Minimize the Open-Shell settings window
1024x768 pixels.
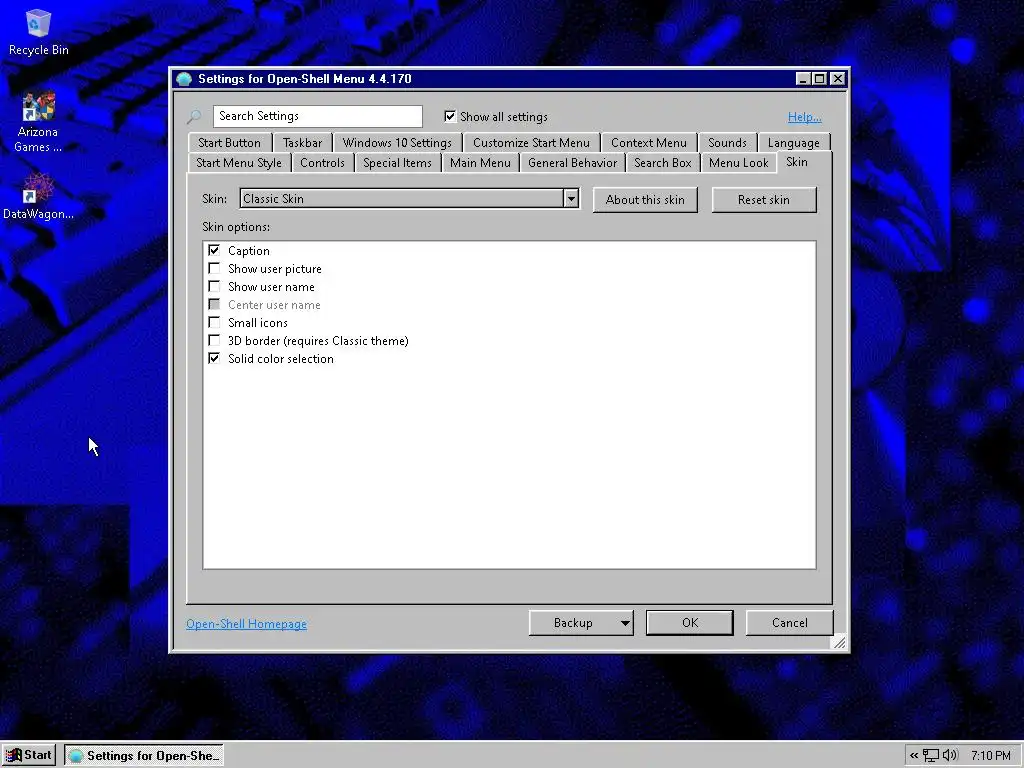tap(803, 79)
